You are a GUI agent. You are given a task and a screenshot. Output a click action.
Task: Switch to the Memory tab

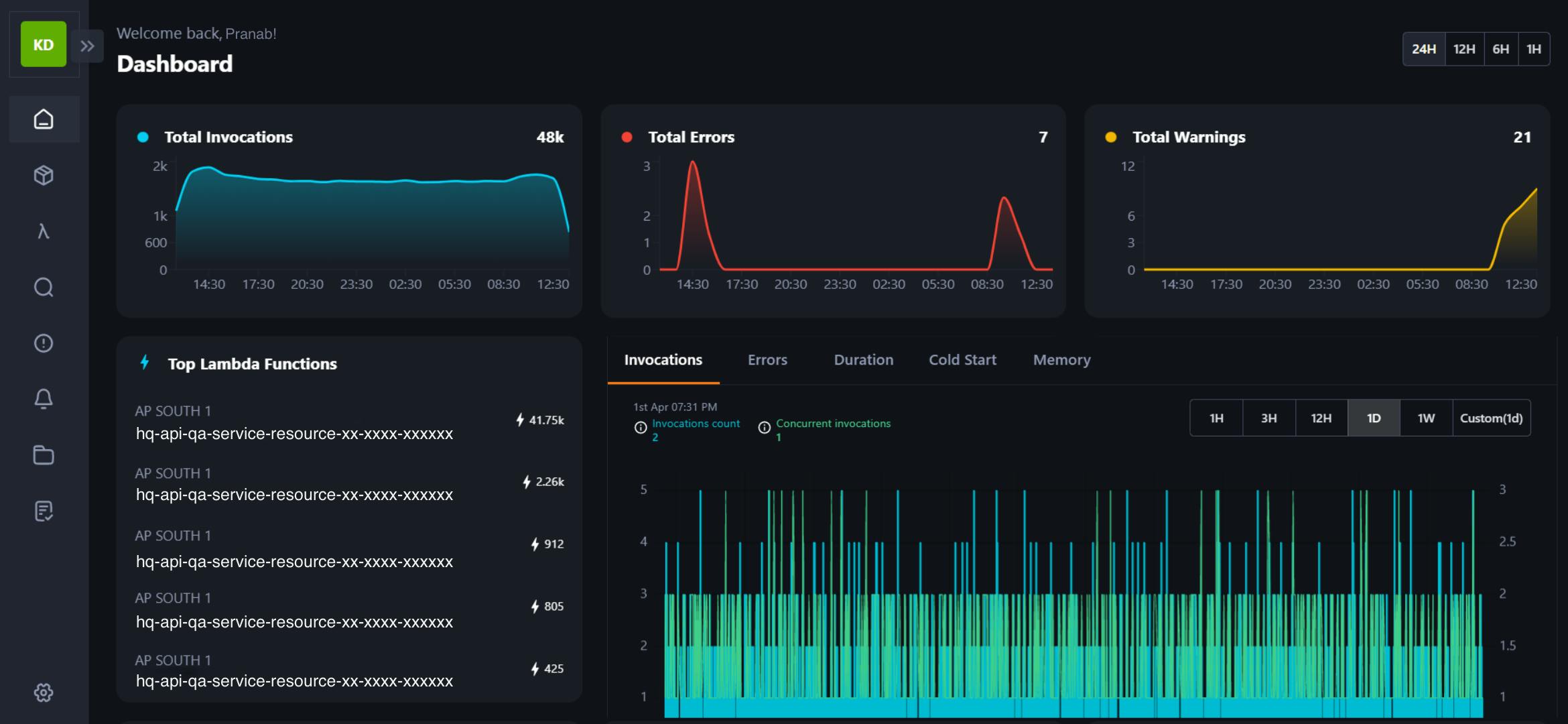point(1062,360)
